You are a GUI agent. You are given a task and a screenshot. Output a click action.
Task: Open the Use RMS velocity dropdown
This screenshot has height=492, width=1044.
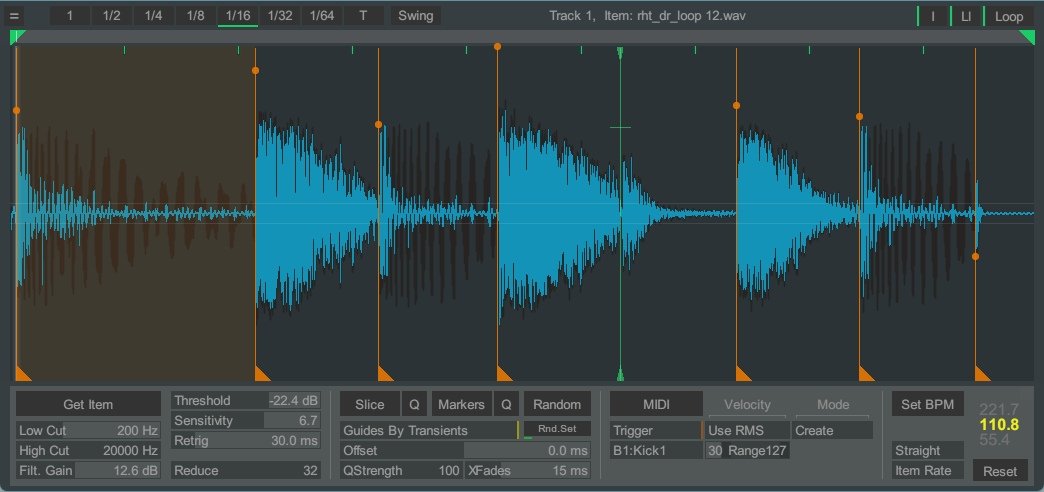[x=748, y=431]
